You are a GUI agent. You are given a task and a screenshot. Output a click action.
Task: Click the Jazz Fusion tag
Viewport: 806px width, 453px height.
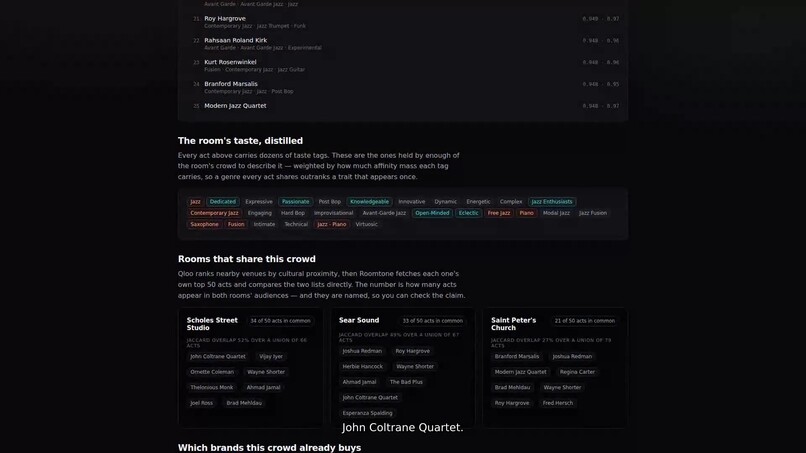click(593, 213)
